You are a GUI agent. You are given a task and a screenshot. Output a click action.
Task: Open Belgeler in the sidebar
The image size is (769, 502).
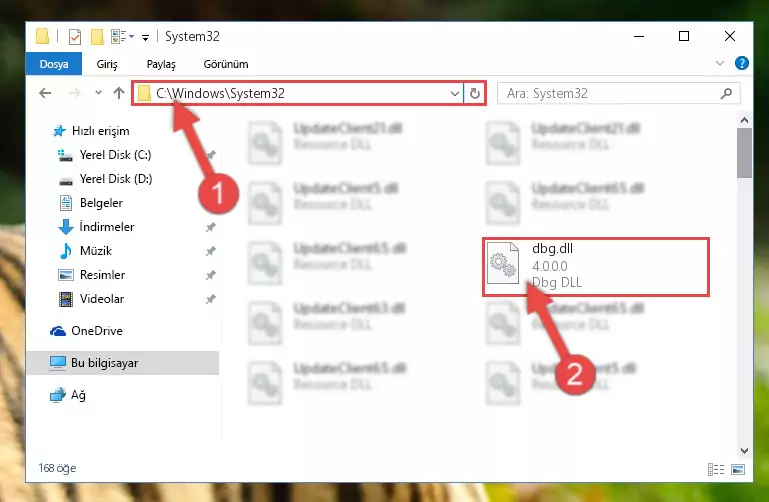click(101, 203)
